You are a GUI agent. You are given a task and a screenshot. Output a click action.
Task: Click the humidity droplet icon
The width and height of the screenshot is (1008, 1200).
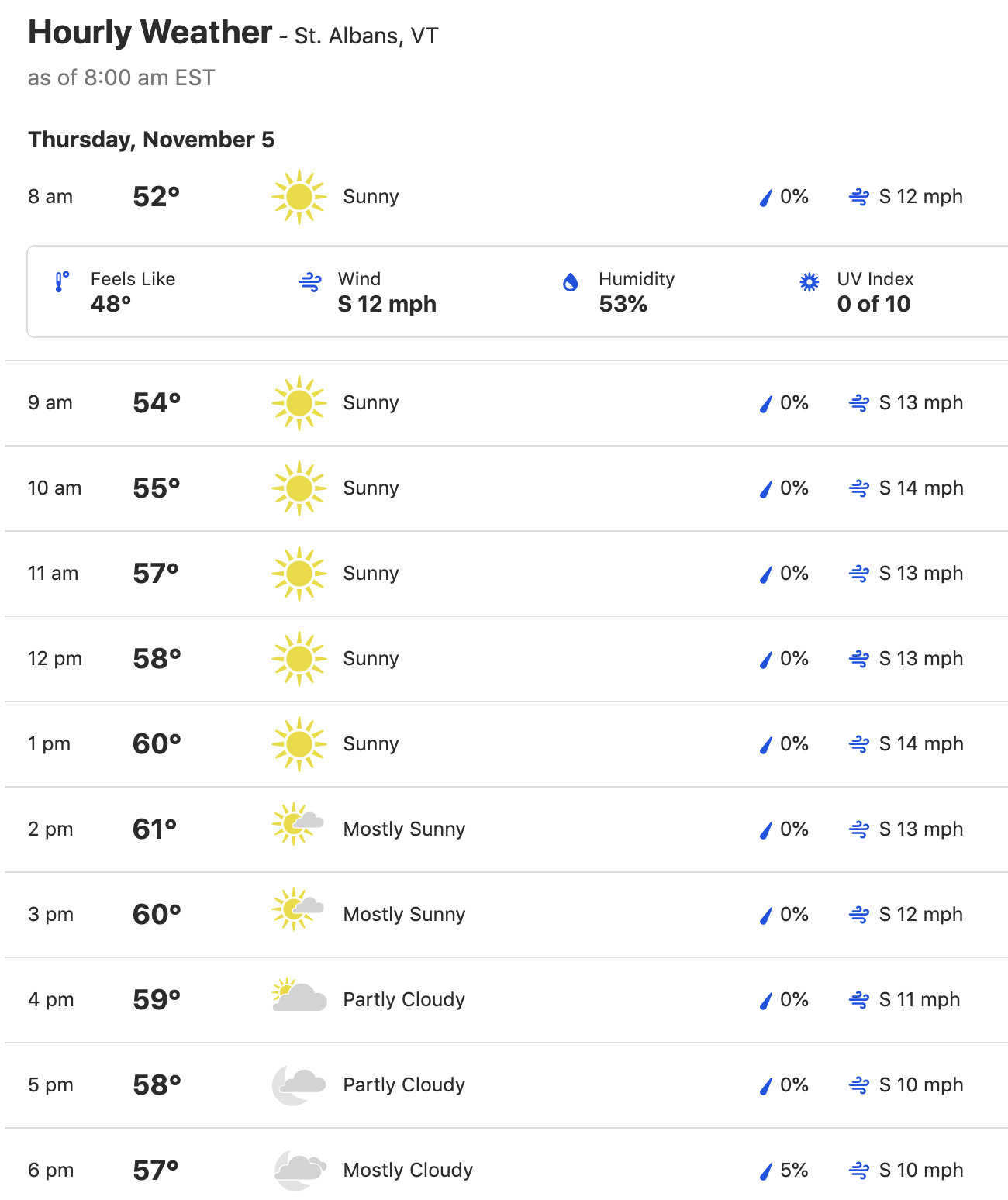click(x=571, y=282)
